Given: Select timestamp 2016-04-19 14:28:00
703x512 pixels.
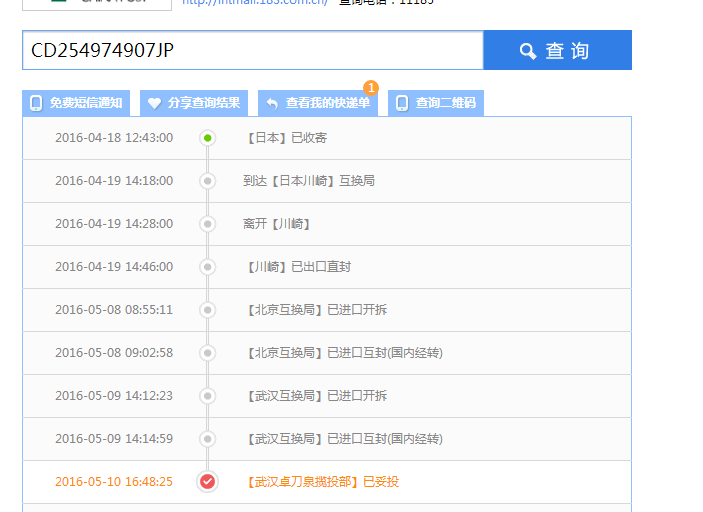Looking at the screenshot, I should [114, 224].
